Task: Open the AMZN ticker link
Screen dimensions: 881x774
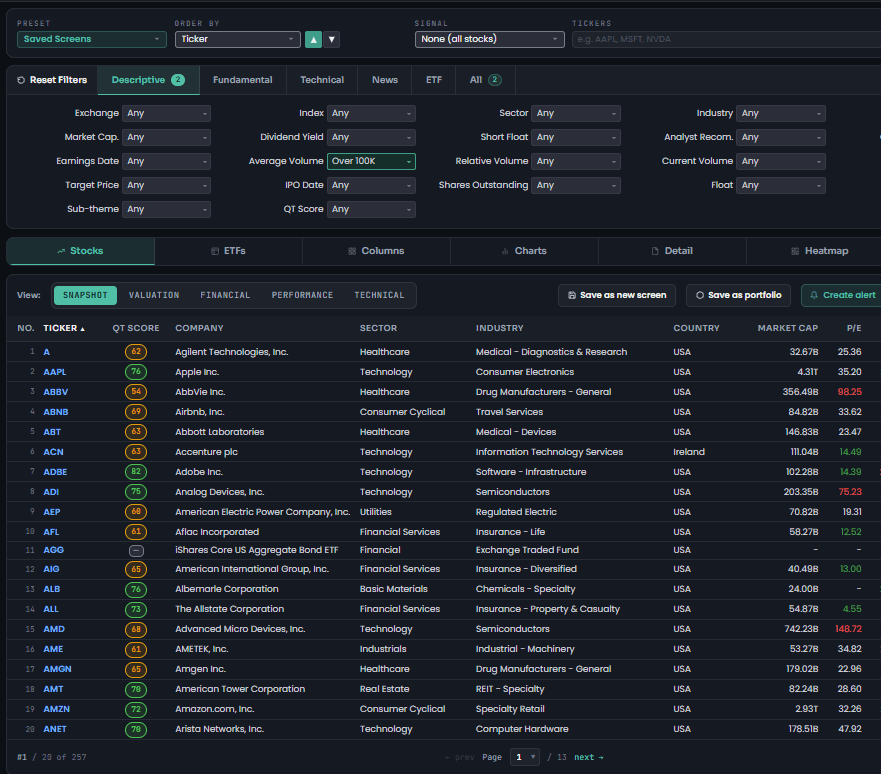Action: (x=57, y=709)
